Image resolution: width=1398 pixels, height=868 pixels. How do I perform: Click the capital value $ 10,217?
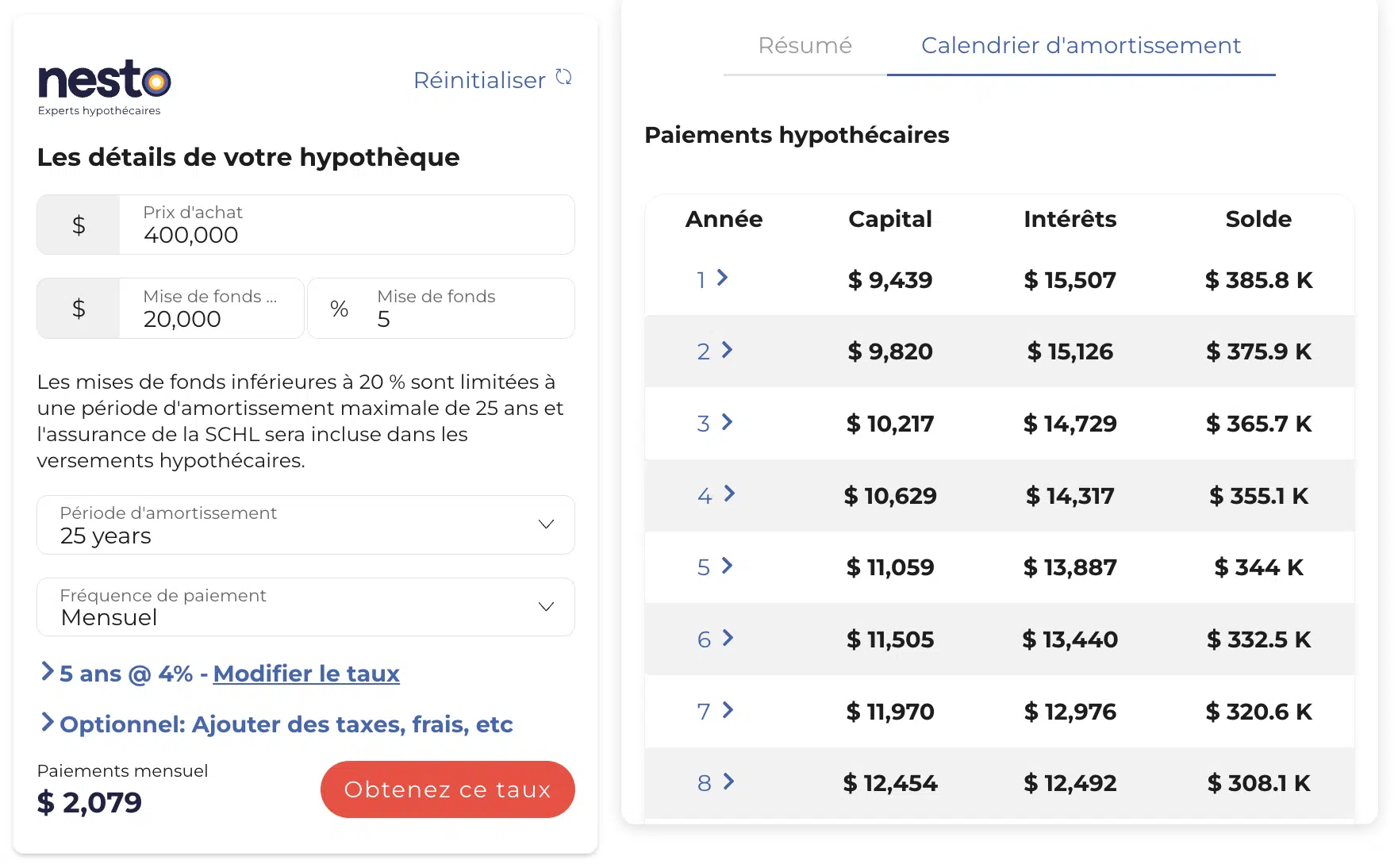[890, 424]
